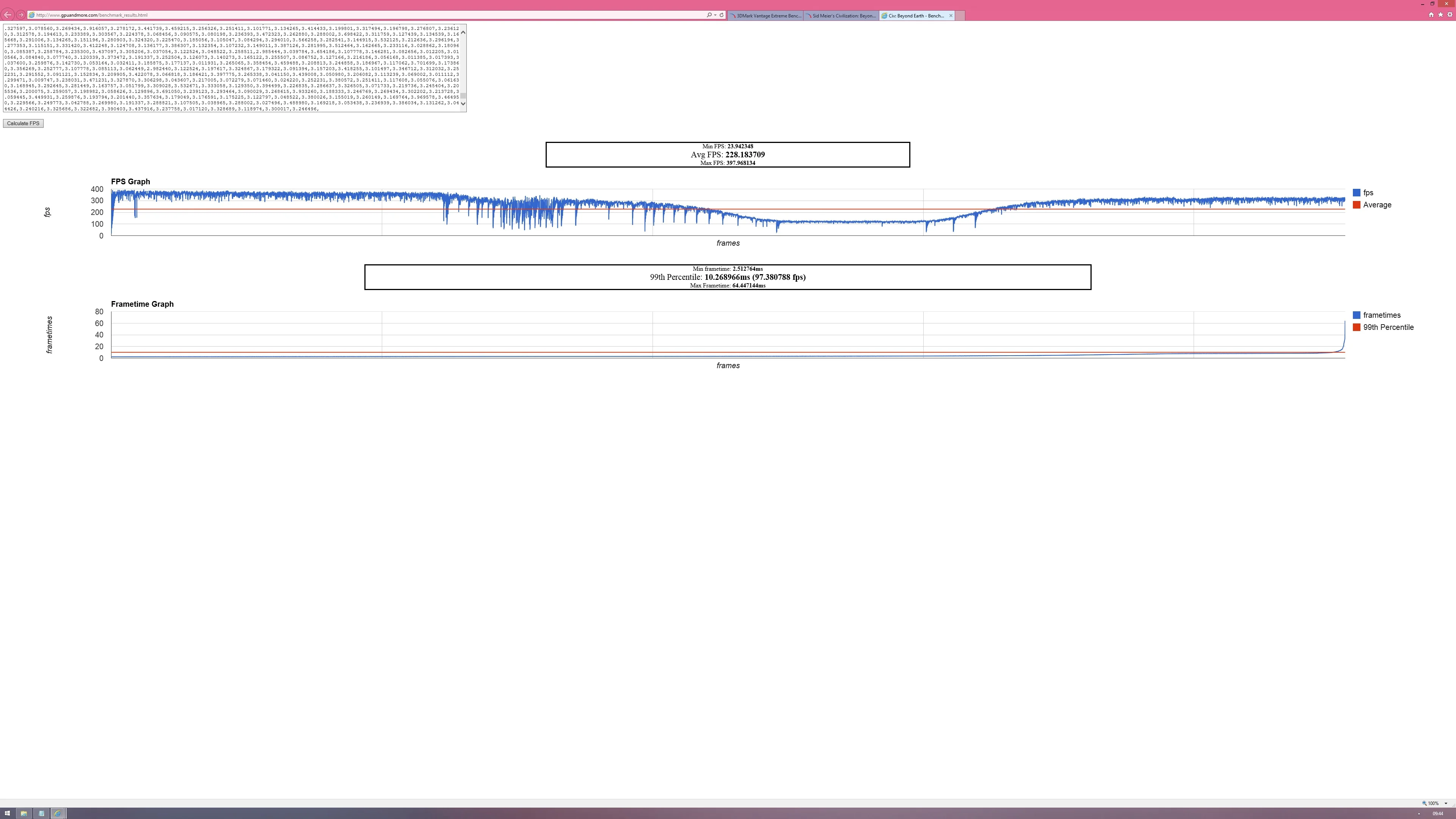Click the Avg FPS 228.183709 value

728,154
